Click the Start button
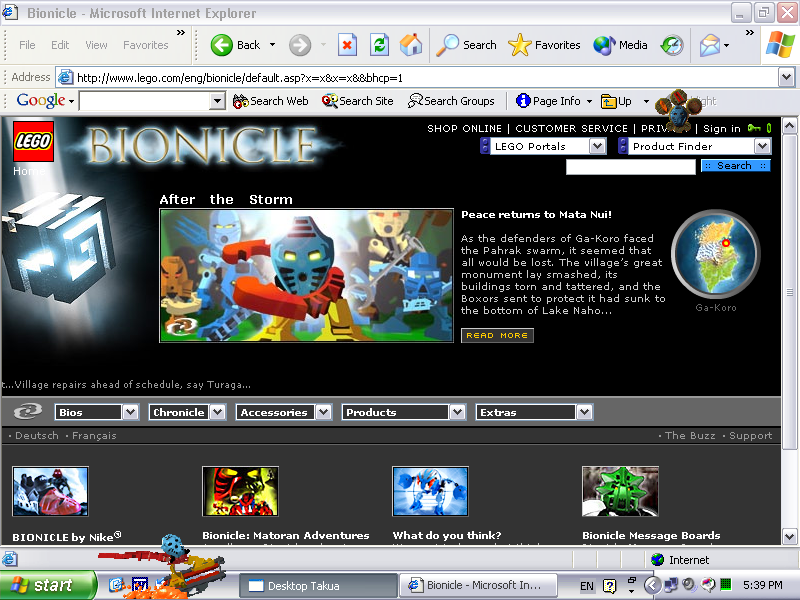This screenshot has width=800, height=600. pyautogui.click(x=47, y=585)
